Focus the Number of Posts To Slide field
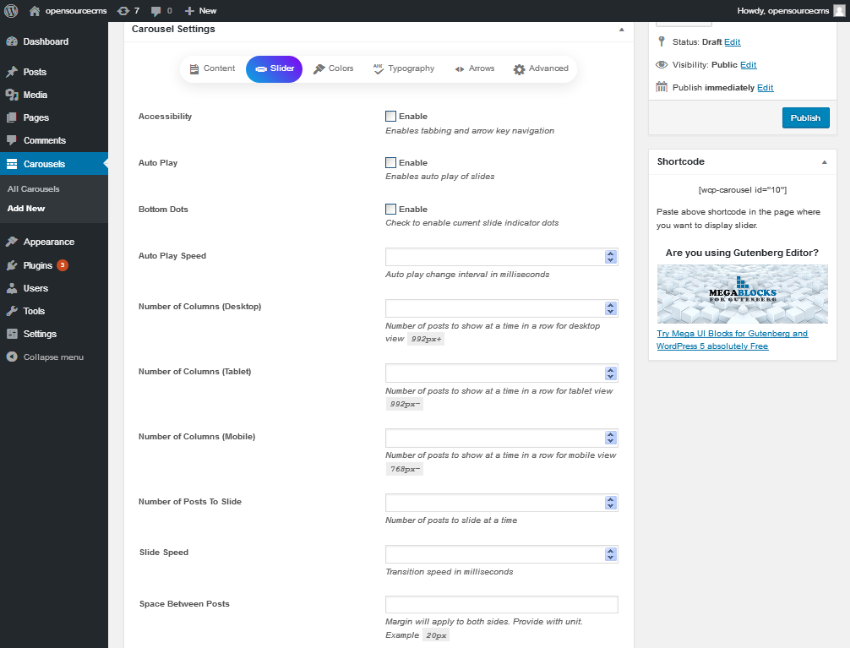This screenshot has width=850, height=648. pyautogui.click(x=501, y=503)
